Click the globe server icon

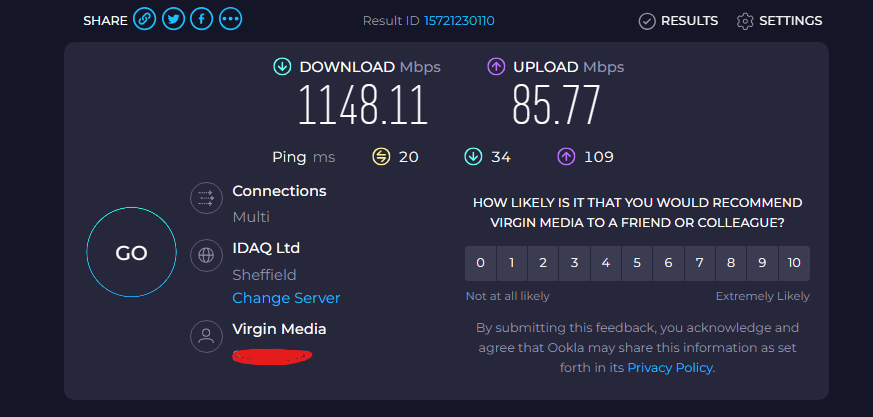(x=207, y=255)
